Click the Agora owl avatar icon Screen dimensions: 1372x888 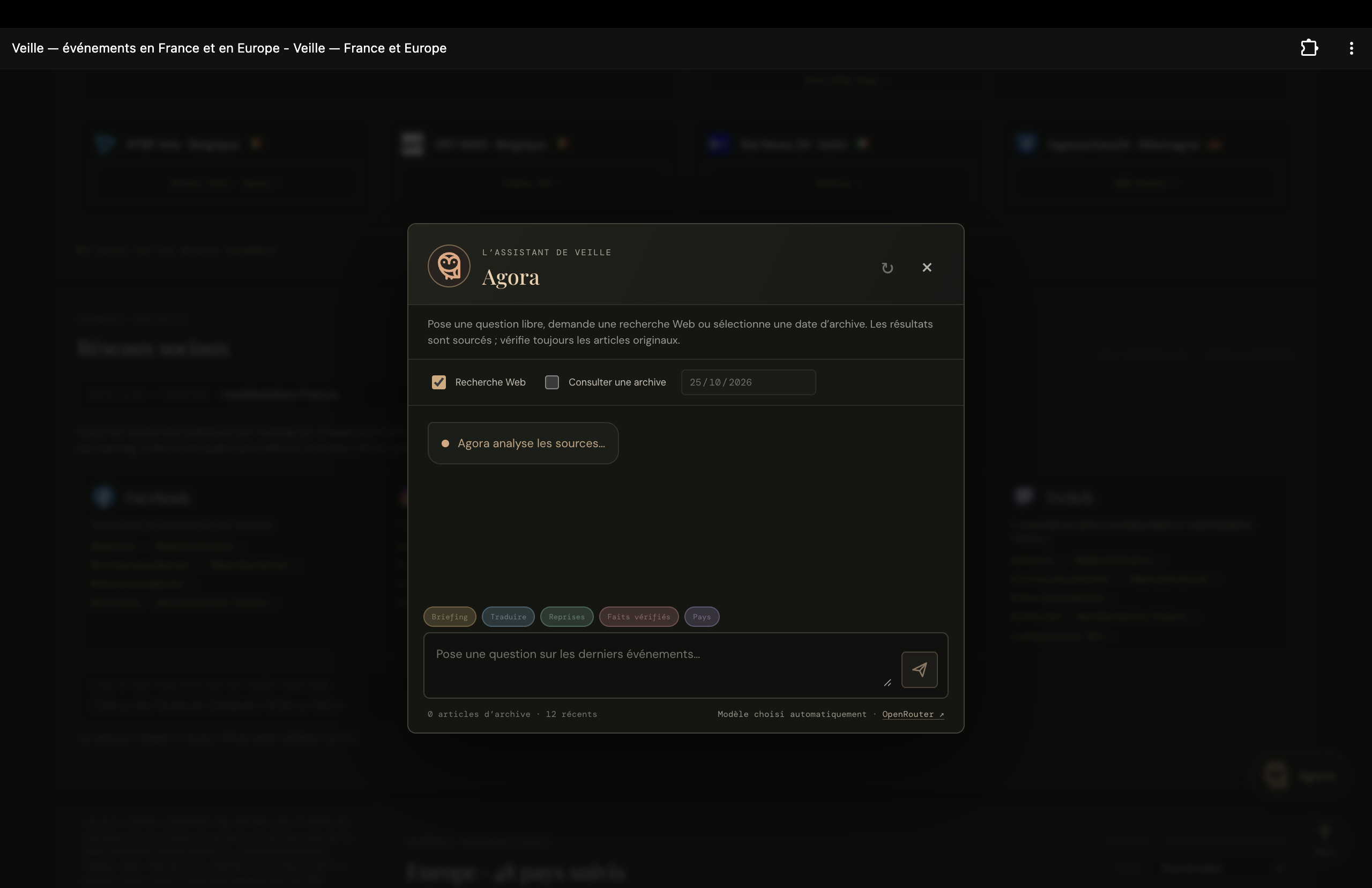(x=449, y=266)
